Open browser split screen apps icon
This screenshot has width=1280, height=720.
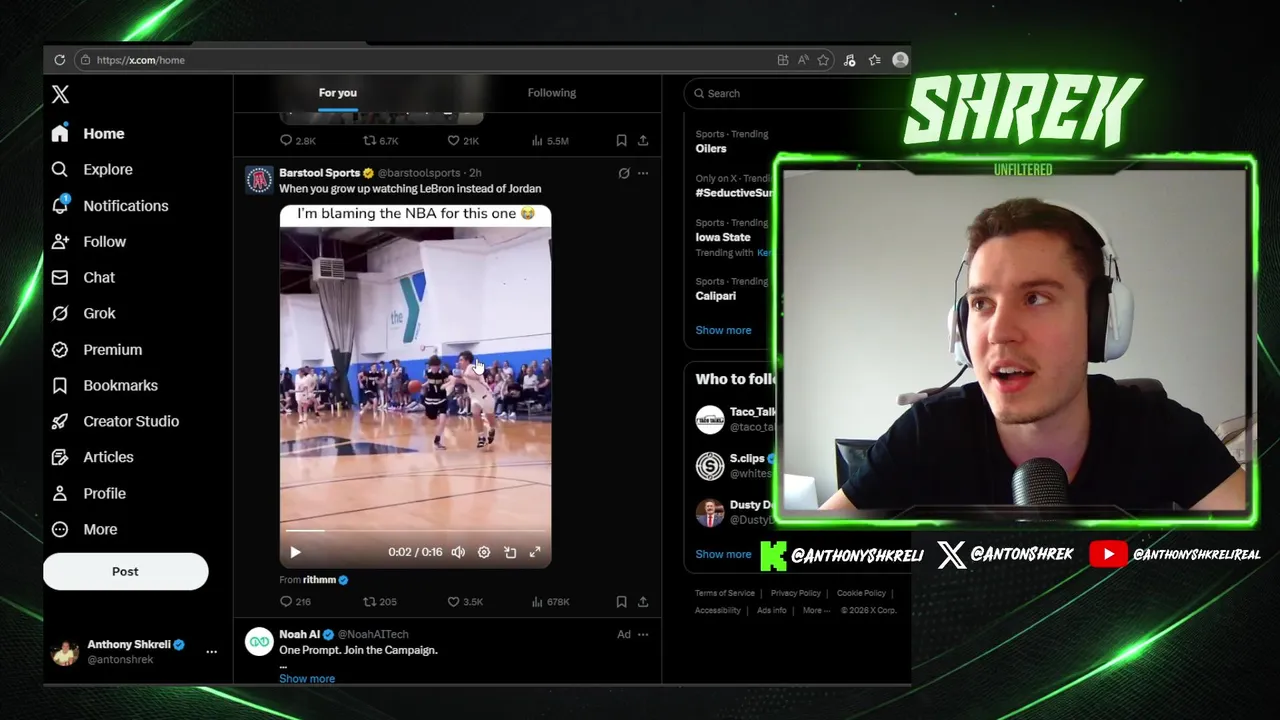point(783,60)
